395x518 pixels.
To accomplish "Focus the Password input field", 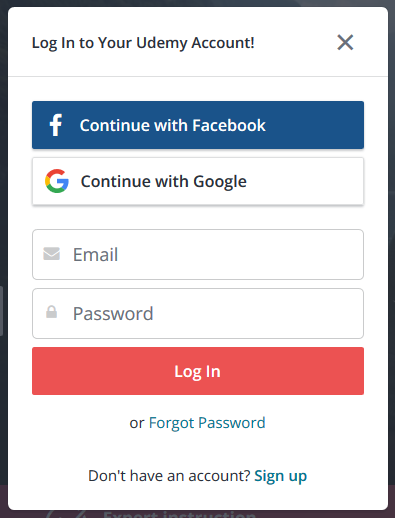I will coord(198,313).
